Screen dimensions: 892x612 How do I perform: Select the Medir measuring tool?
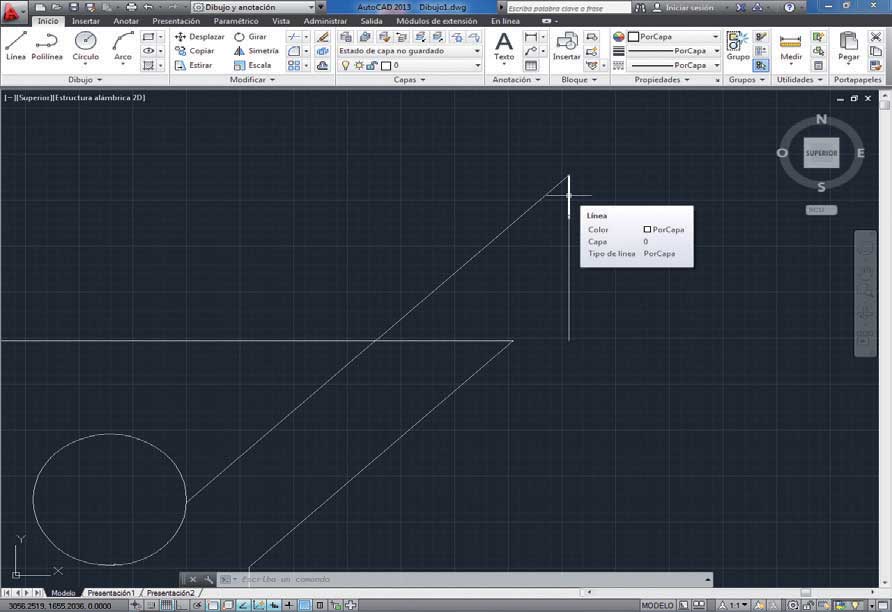click(791, 46)
